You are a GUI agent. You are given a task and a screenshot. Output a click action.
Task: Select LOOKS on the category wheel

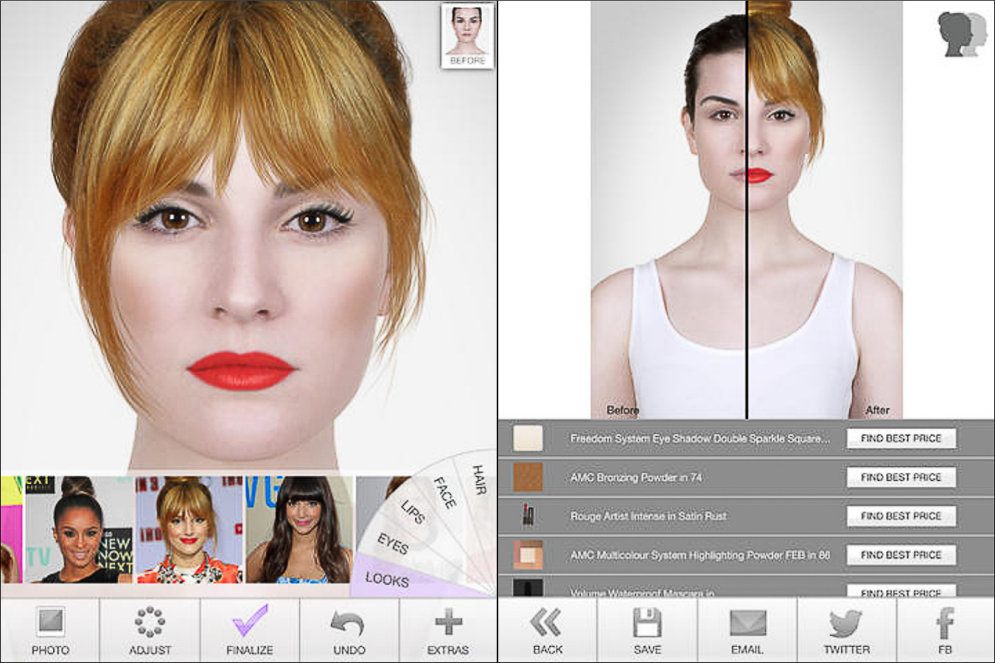pos(387,579)
